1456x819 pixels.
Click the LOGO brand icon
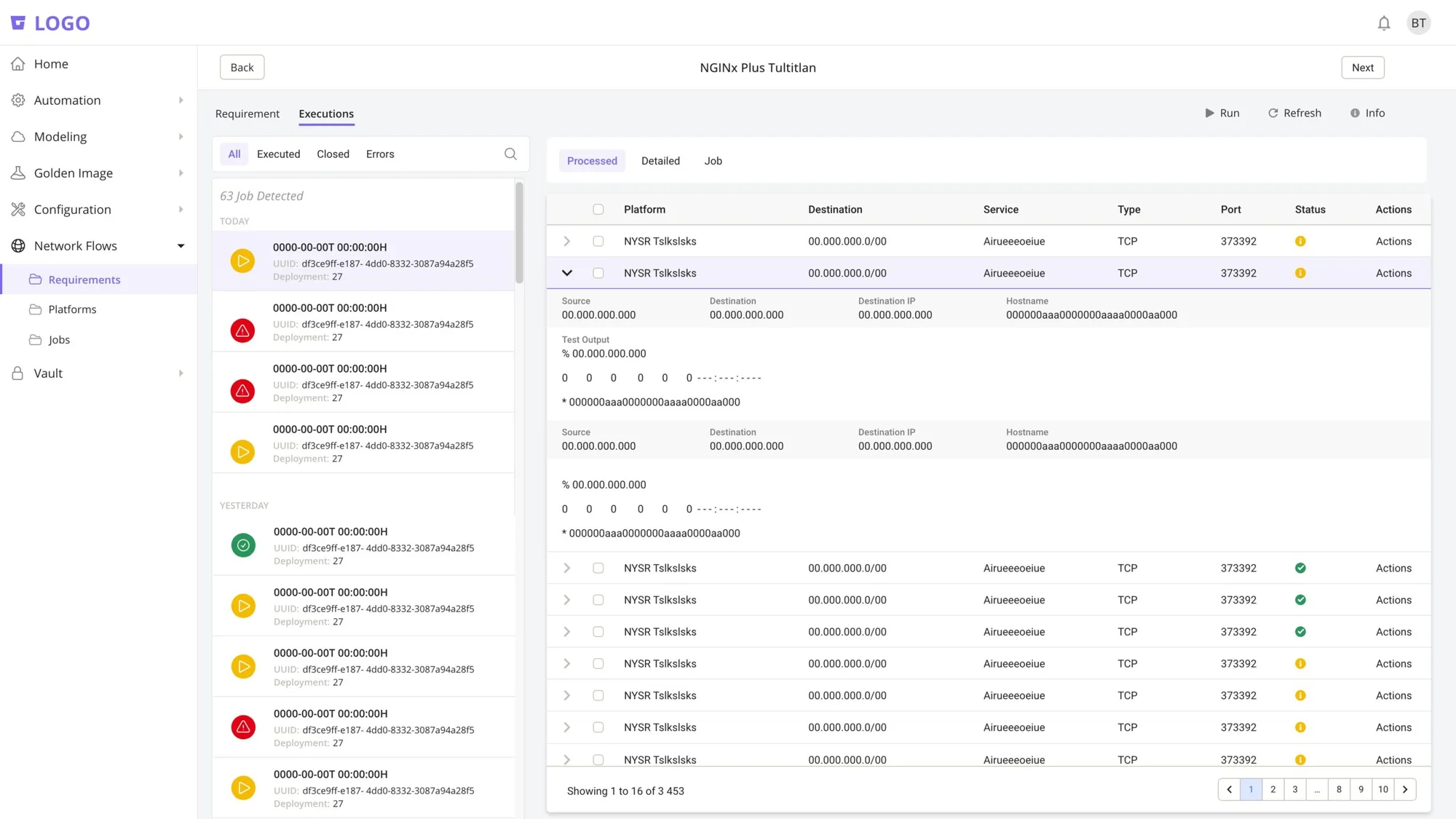[18, 23]
